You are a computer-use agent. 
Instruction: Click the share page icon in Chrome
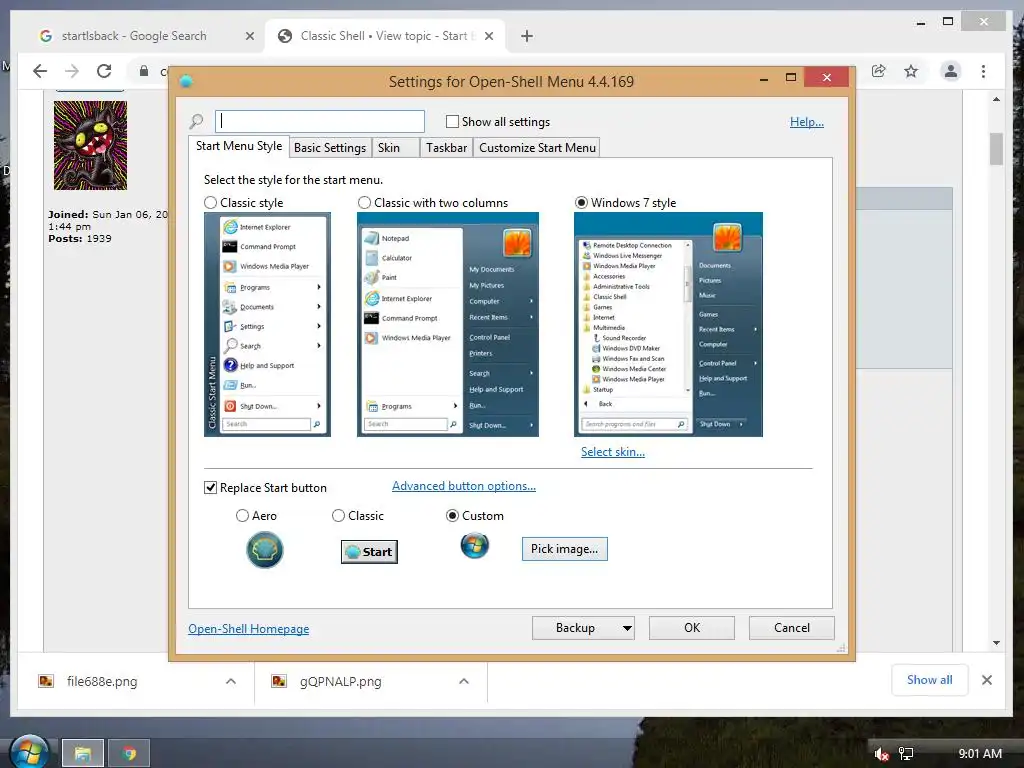878,71
